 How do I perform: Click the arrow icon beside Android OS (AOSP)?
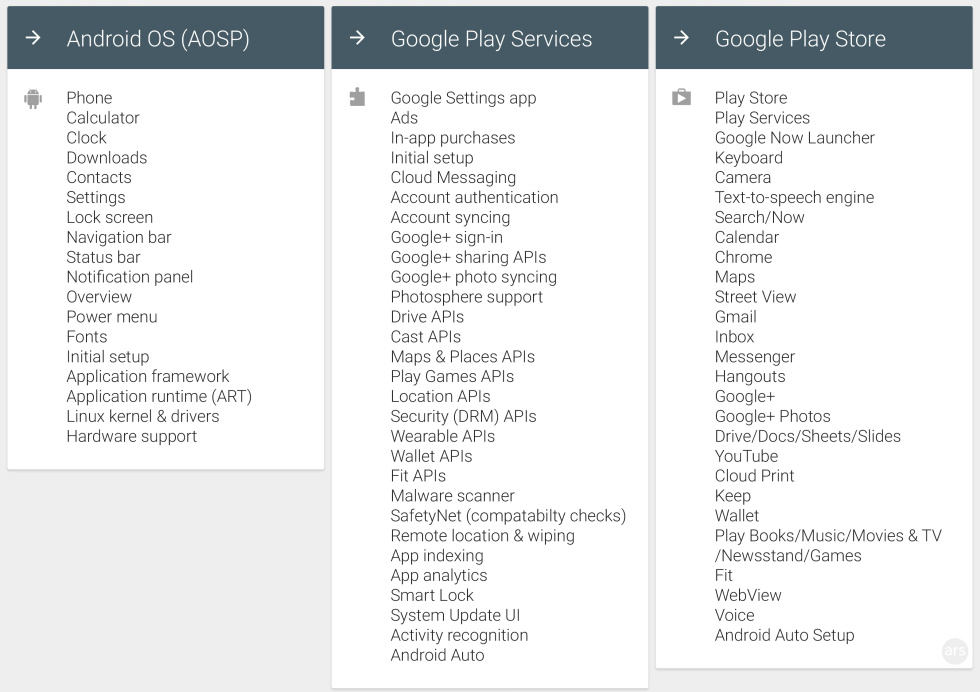[33, 38]
